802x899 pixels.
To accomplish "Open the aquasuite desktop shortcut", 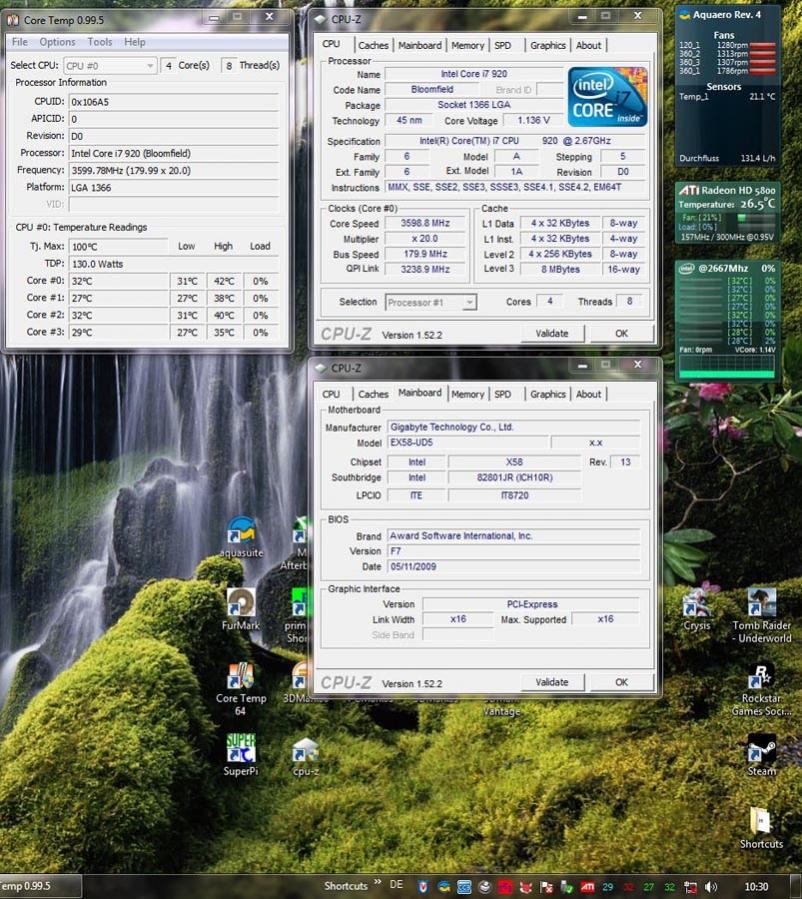I will point(241,537).
